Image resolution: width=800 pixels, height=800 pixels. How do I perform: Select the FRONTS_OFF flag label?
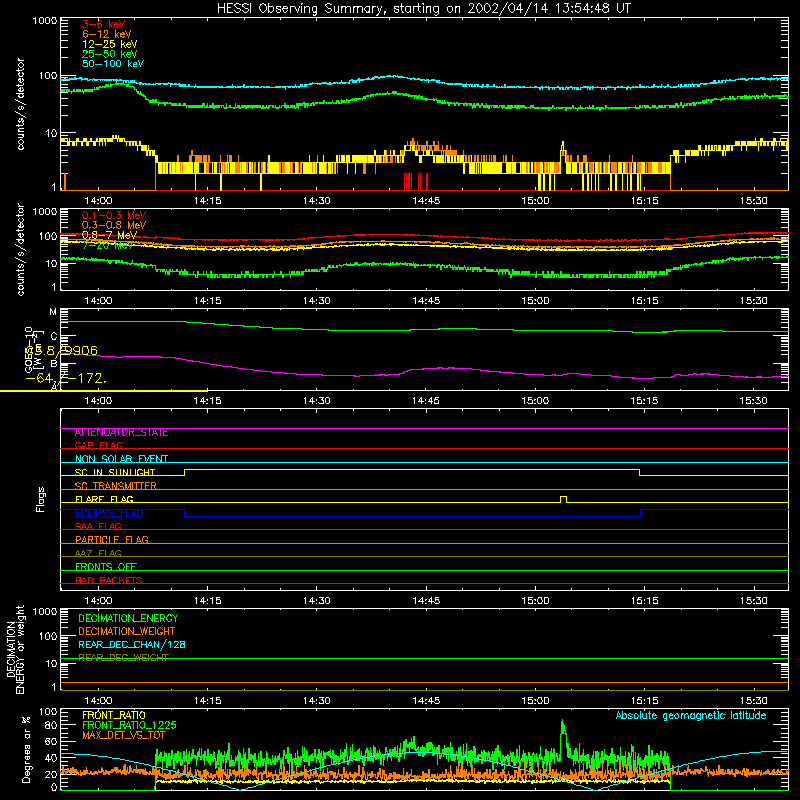(106, 567)
